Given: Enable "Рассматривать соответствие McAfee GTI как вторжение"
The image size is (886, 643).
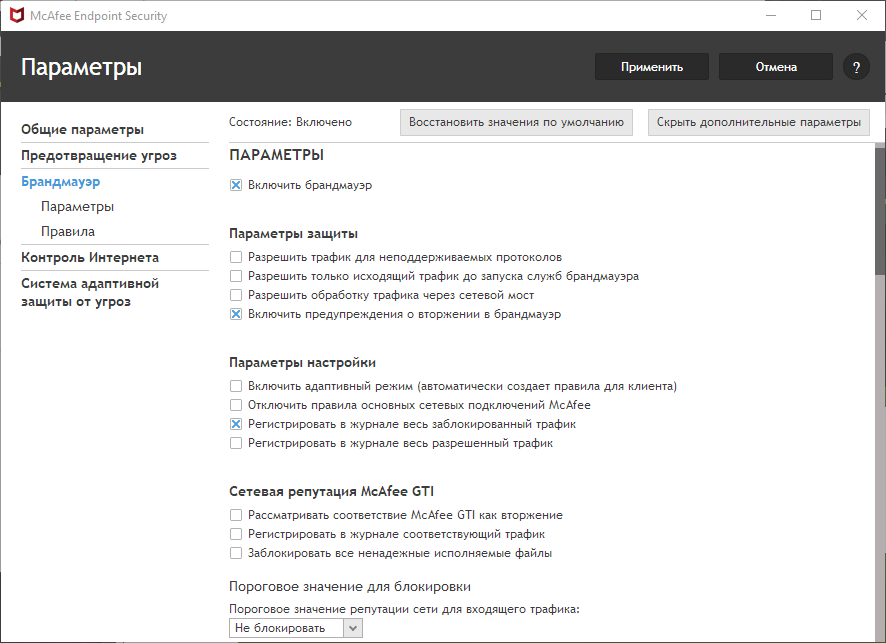Looking at the screenshot, I should [236, 515].
